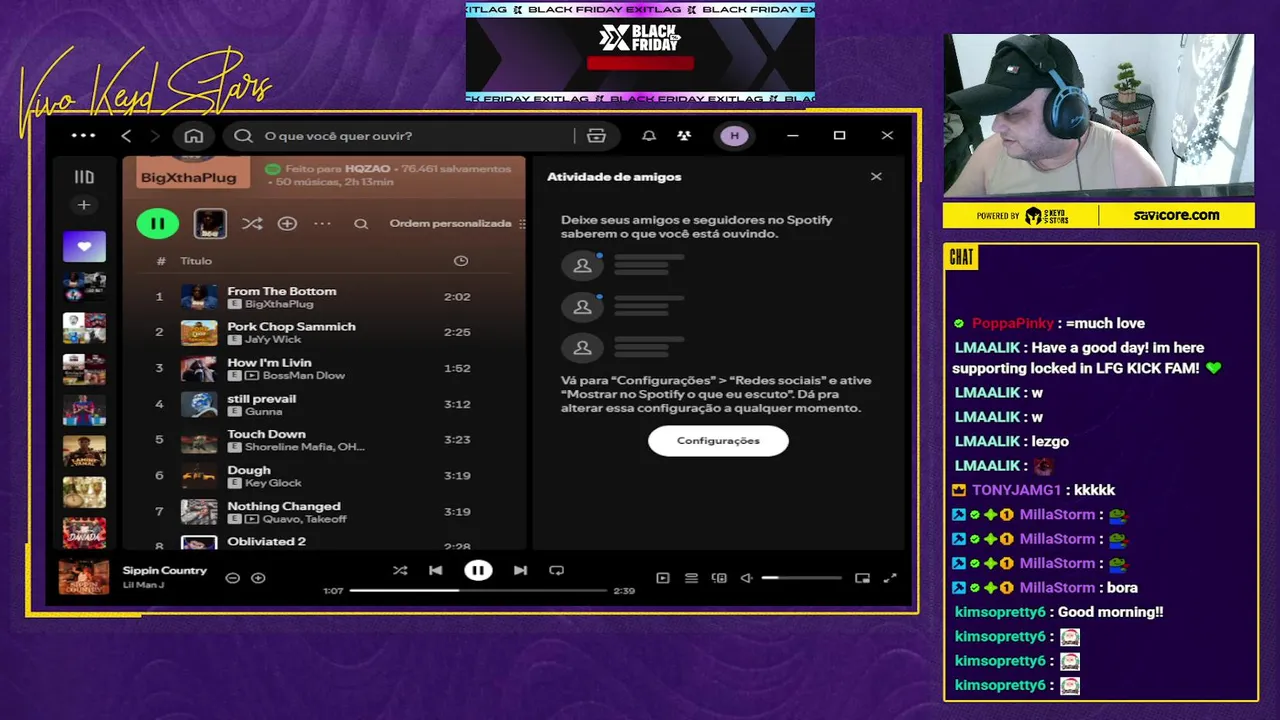1280x720 pixels.
Task: Open the notifications bell
Action: (649, 136)
